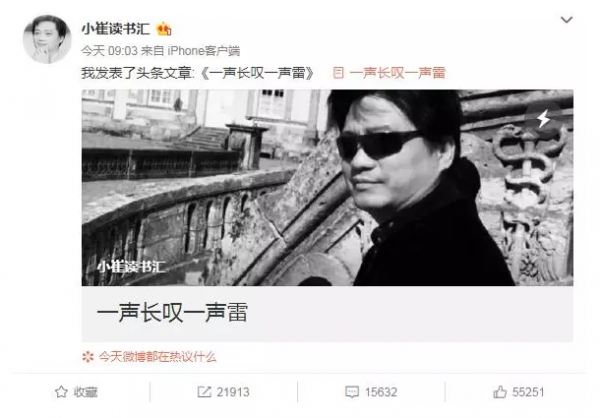Open the 小崔读书汇 username link
The height and width of the screenshot is (418, 600).
(115, 29)
